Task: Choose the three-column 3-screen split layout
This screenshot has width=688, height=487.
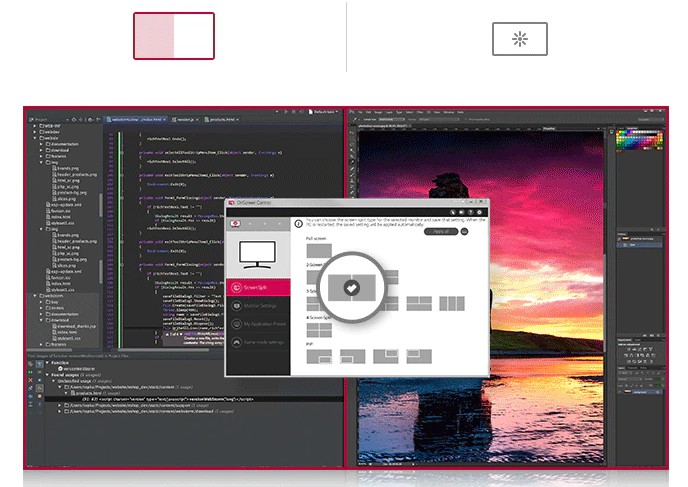Action: 452,303
